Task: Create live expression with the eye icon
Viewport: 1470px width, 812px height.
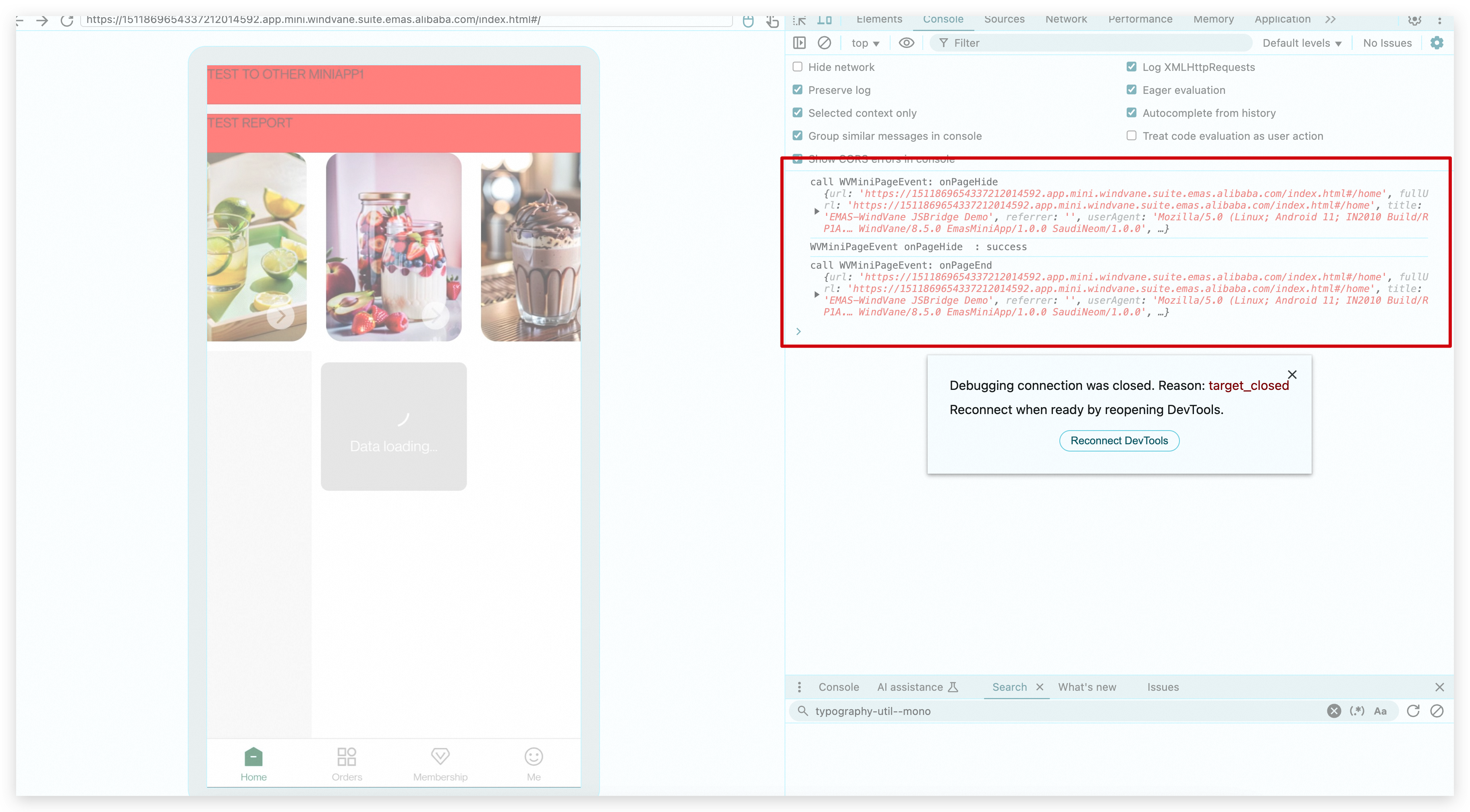Action: (906, 43)
